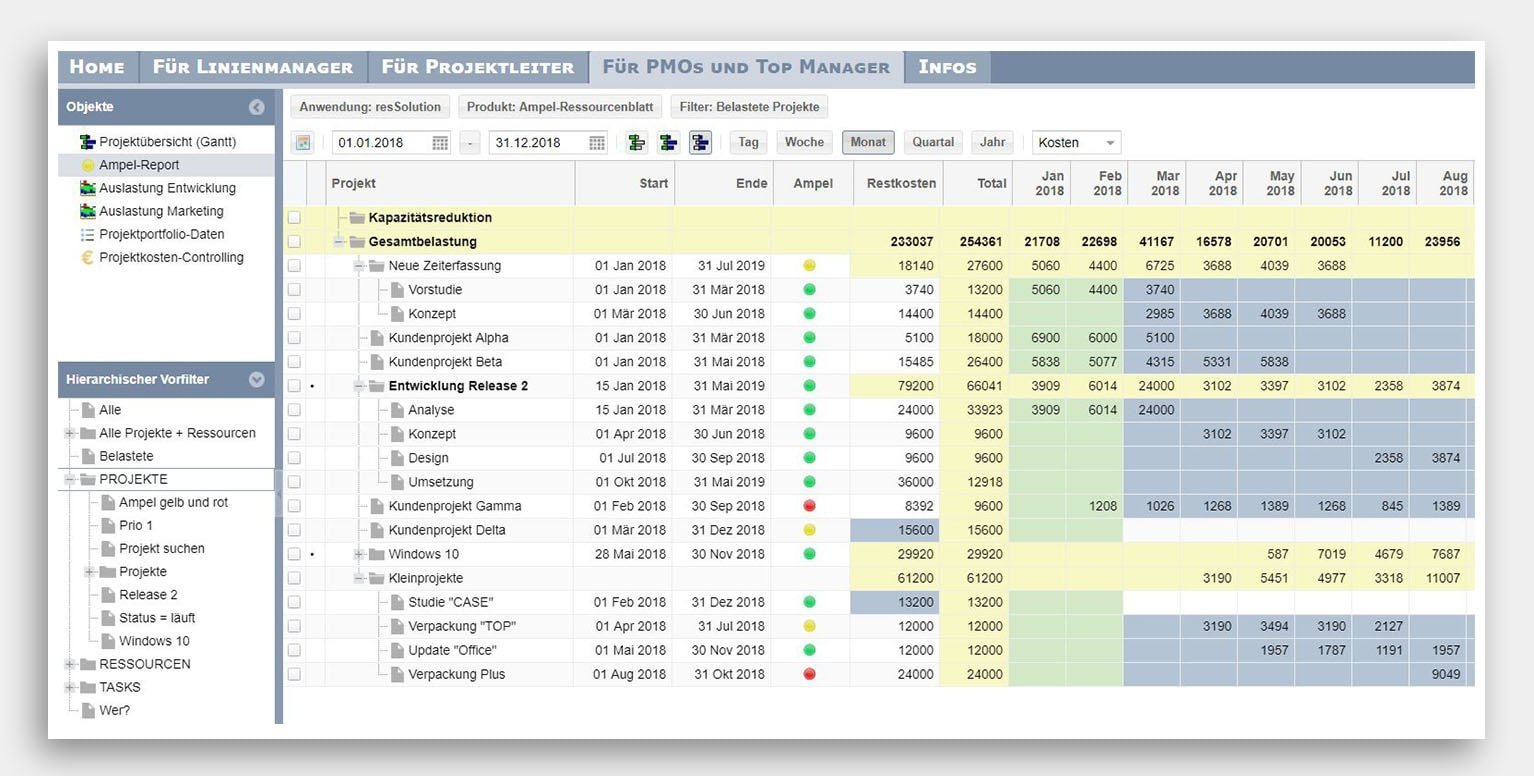Switch the time scale to Woche
Image resolution: width=1534 pixels, height=776 pixels.
click(x=804, y=143)
